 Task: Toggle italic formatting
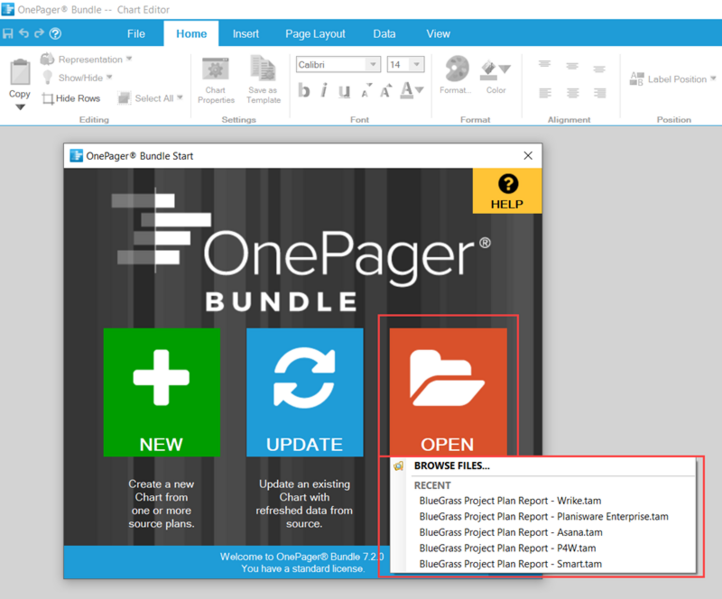point(324,90)
